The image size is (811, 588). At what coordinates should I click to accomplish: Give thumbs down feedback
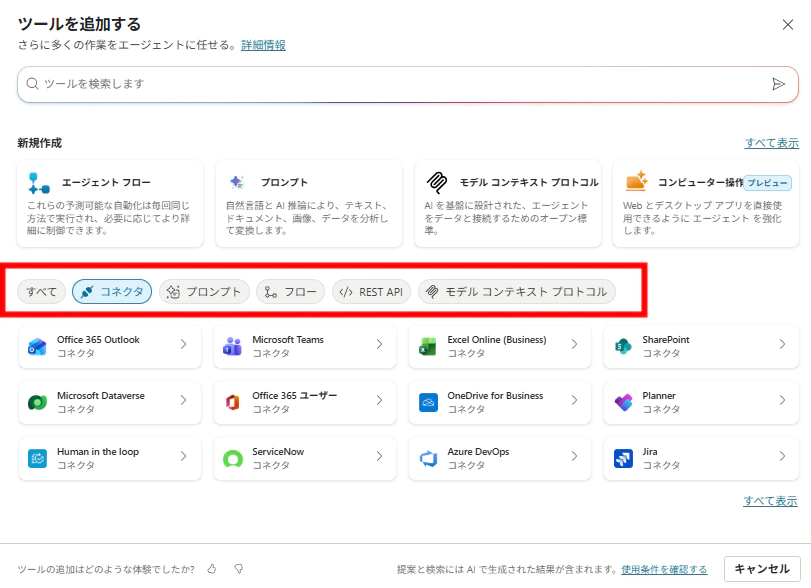pos(238,569)
